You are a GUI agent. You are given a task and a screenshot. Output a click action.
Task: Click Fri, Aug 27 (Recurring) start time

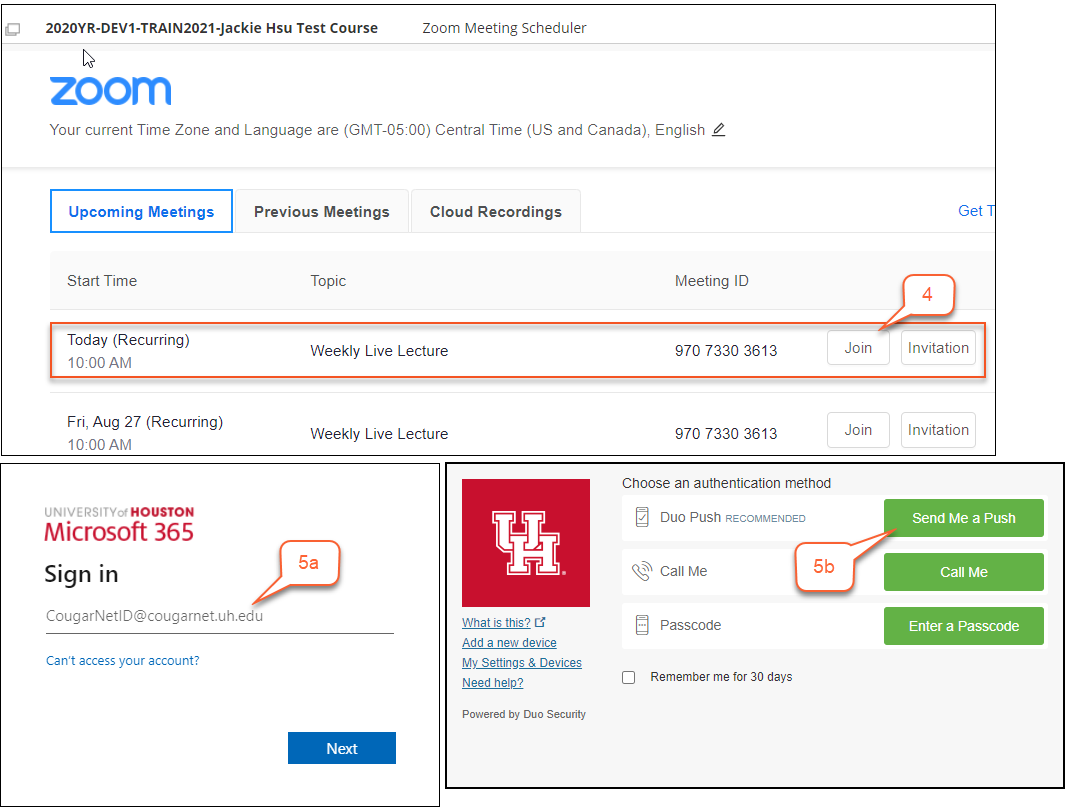click(x=145, y=422)
